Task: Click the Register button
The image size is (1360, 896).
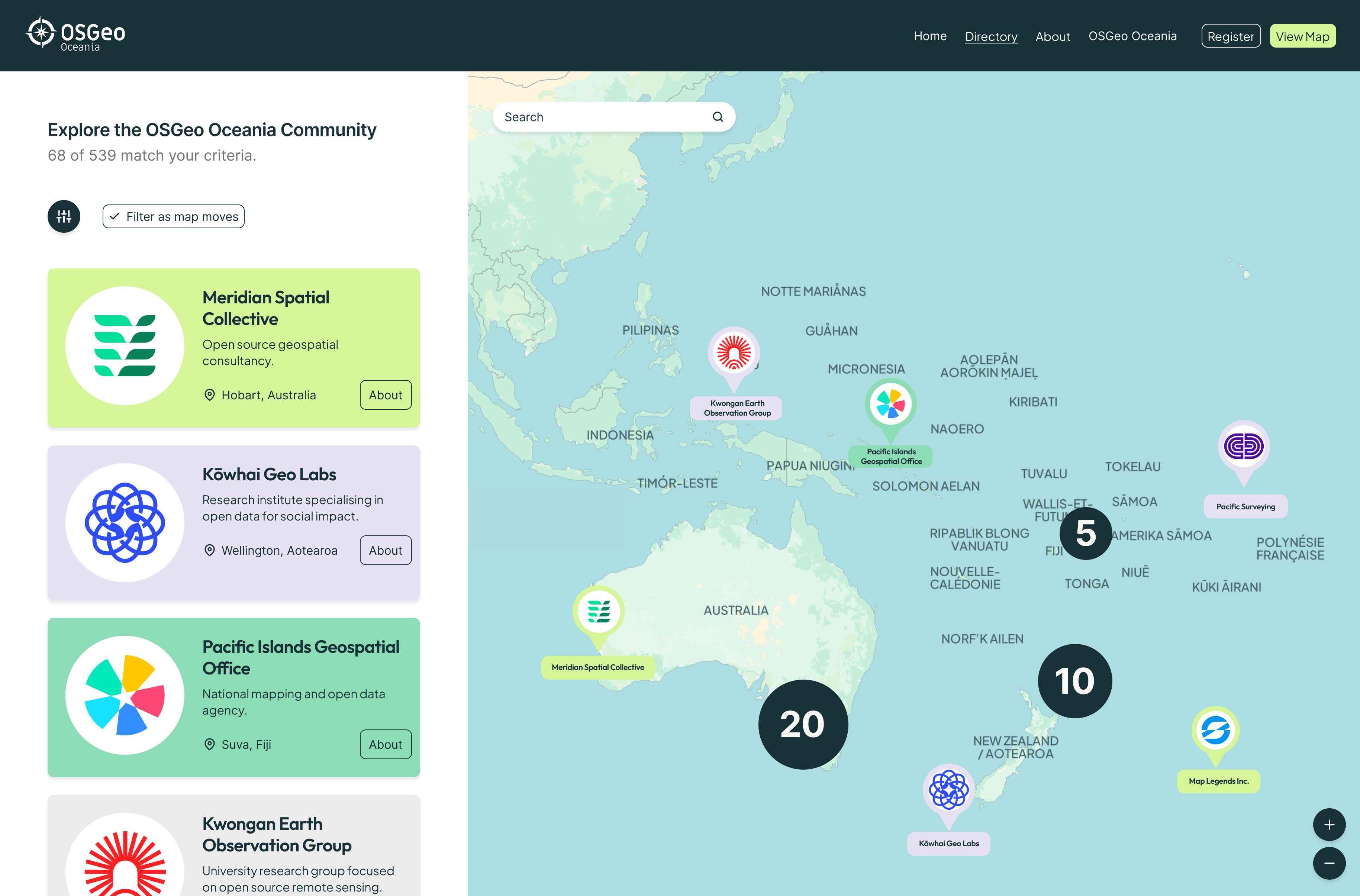Action: [1231, 36]
